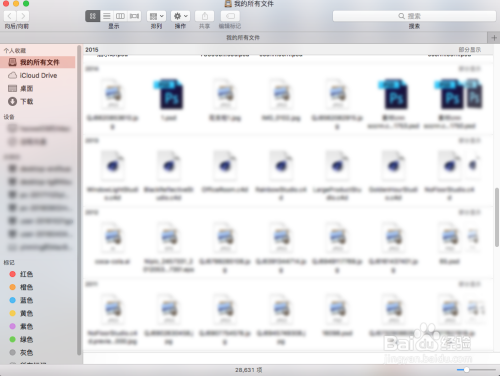
Task: Switch to list view mode
Action: 107,16
